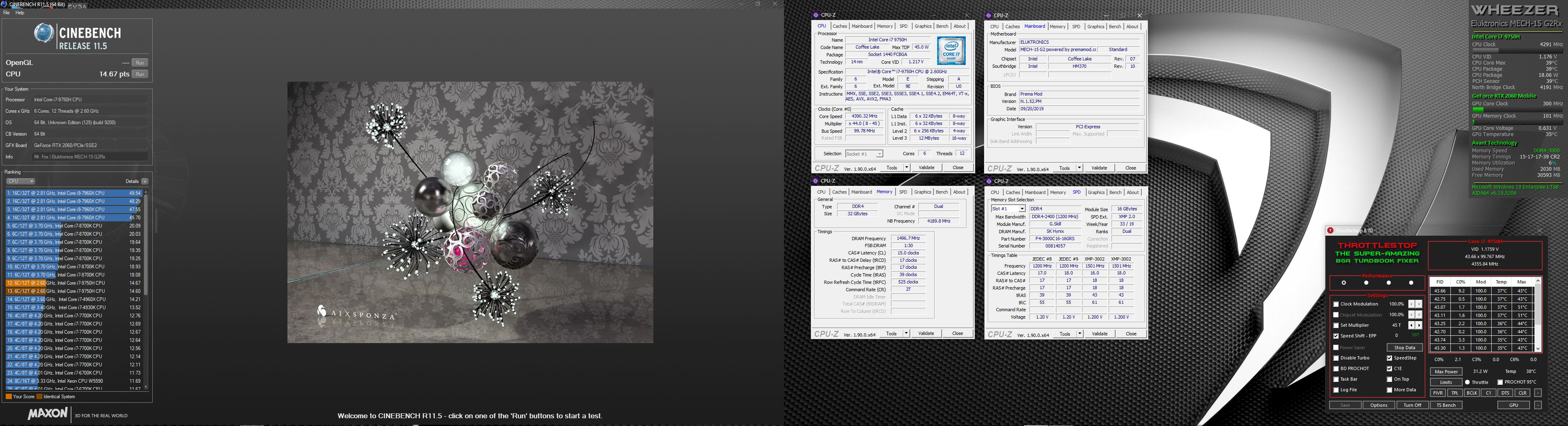Viewport: 1568px width, 426px height.
Task: Uncheck the SpeedStep checkbox
Action: tap(1390, 359)
